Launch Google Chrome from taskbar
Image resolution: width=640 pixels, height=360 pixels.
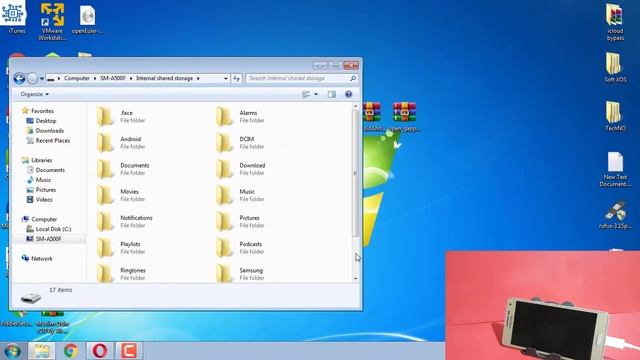[x=71, y=351]
